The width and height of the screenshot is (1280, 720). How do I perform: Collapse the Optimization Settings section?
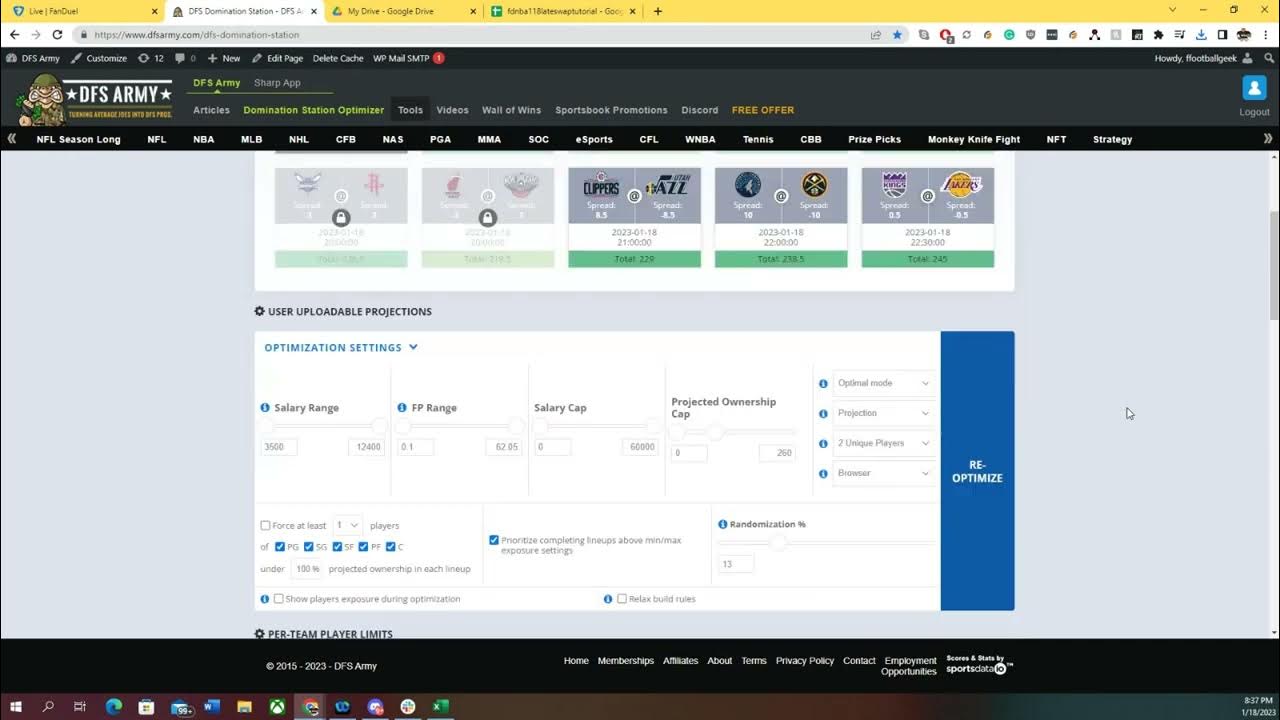click(341, 348)
